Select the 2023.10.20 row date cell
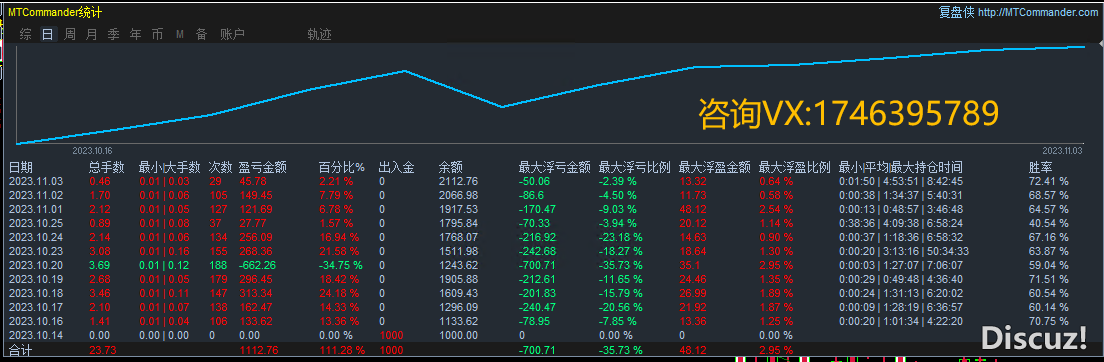The height and width of the screenshot is (362, 1104). pyautogui.click(x=36, y=265)
